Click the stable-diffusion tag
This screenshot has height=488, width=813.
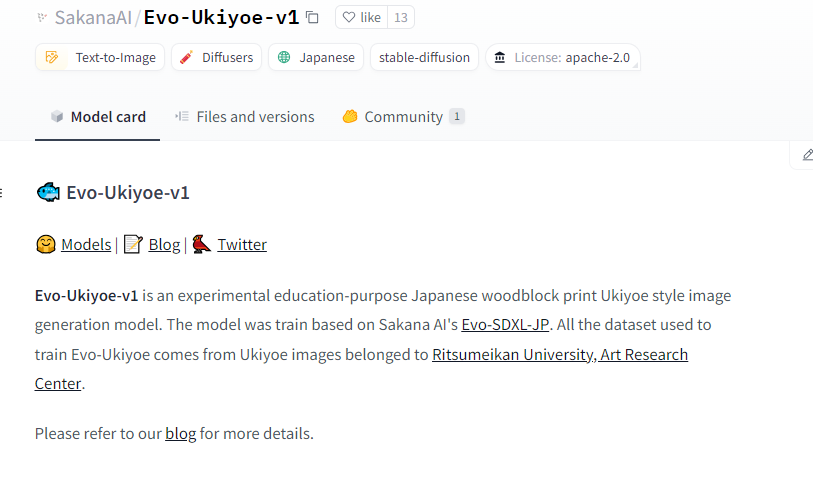424,57
